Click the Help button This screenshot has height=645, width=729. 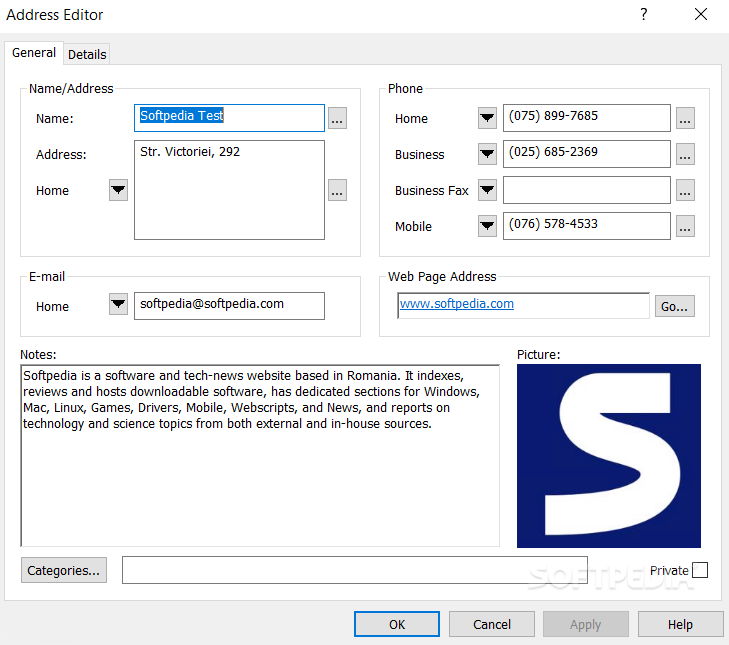(680, 624)
